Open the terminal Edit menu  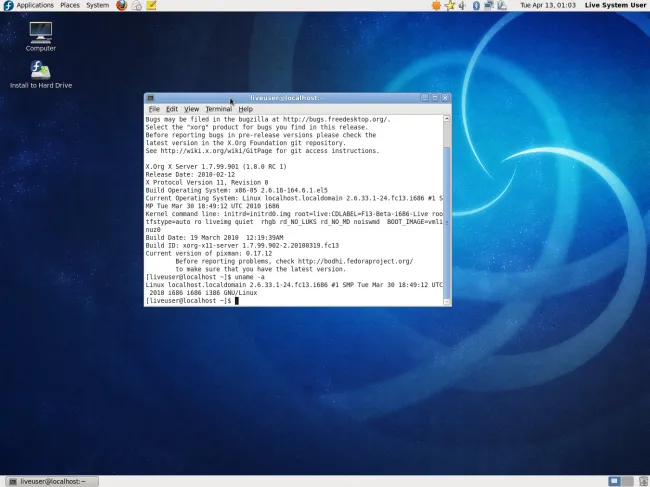click(172, 109)
